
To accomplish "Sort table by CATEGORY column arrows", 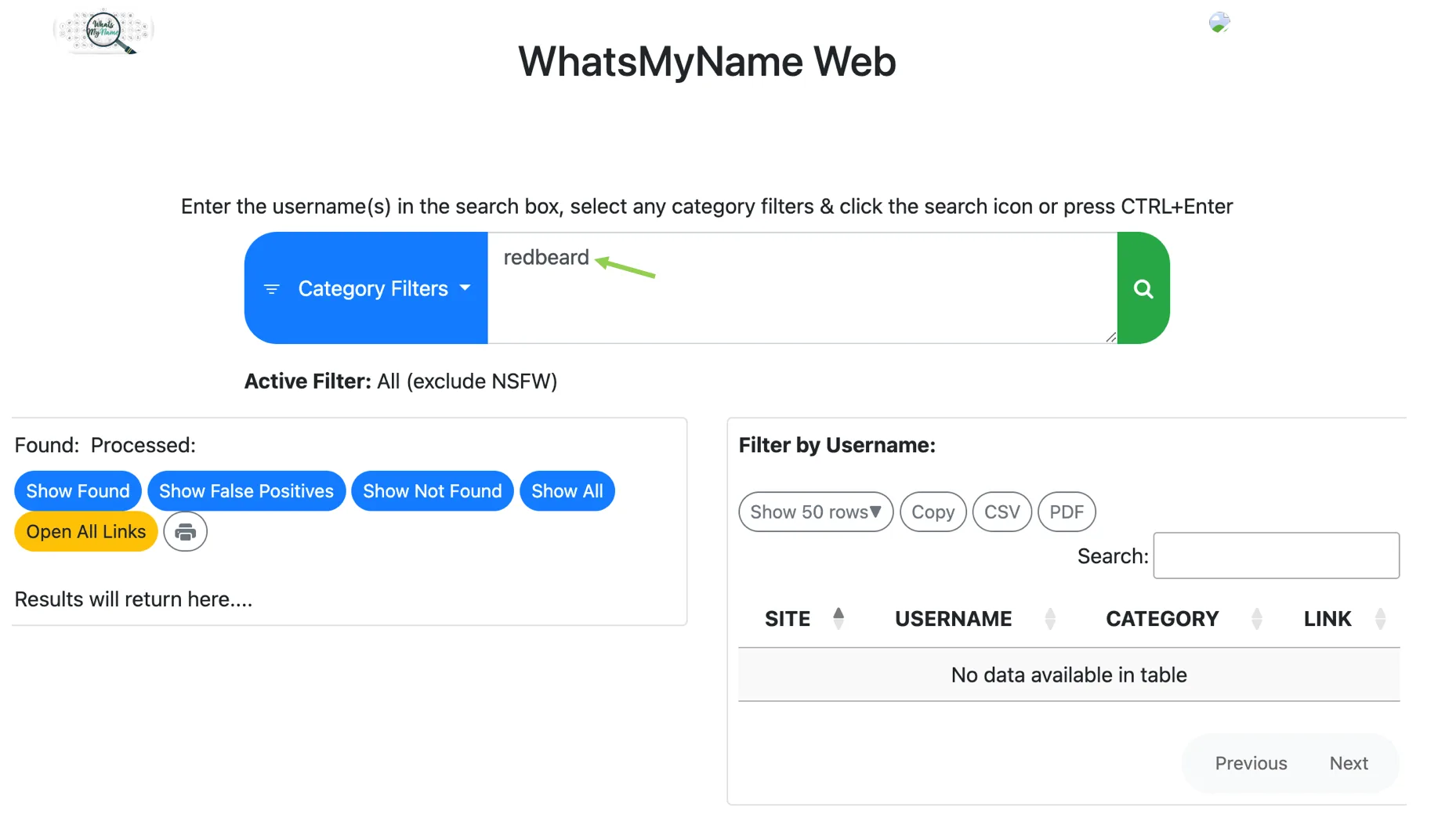I will [1257, 618].
